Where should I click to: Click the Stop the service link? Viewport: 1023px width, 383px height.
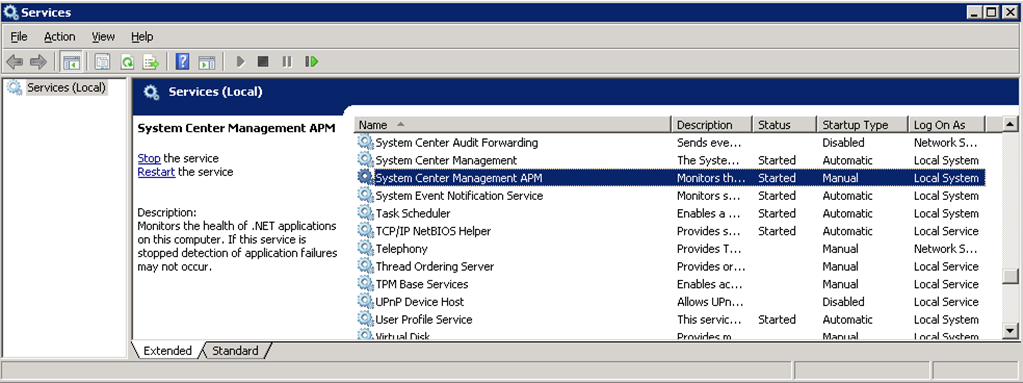pos(149,158)
